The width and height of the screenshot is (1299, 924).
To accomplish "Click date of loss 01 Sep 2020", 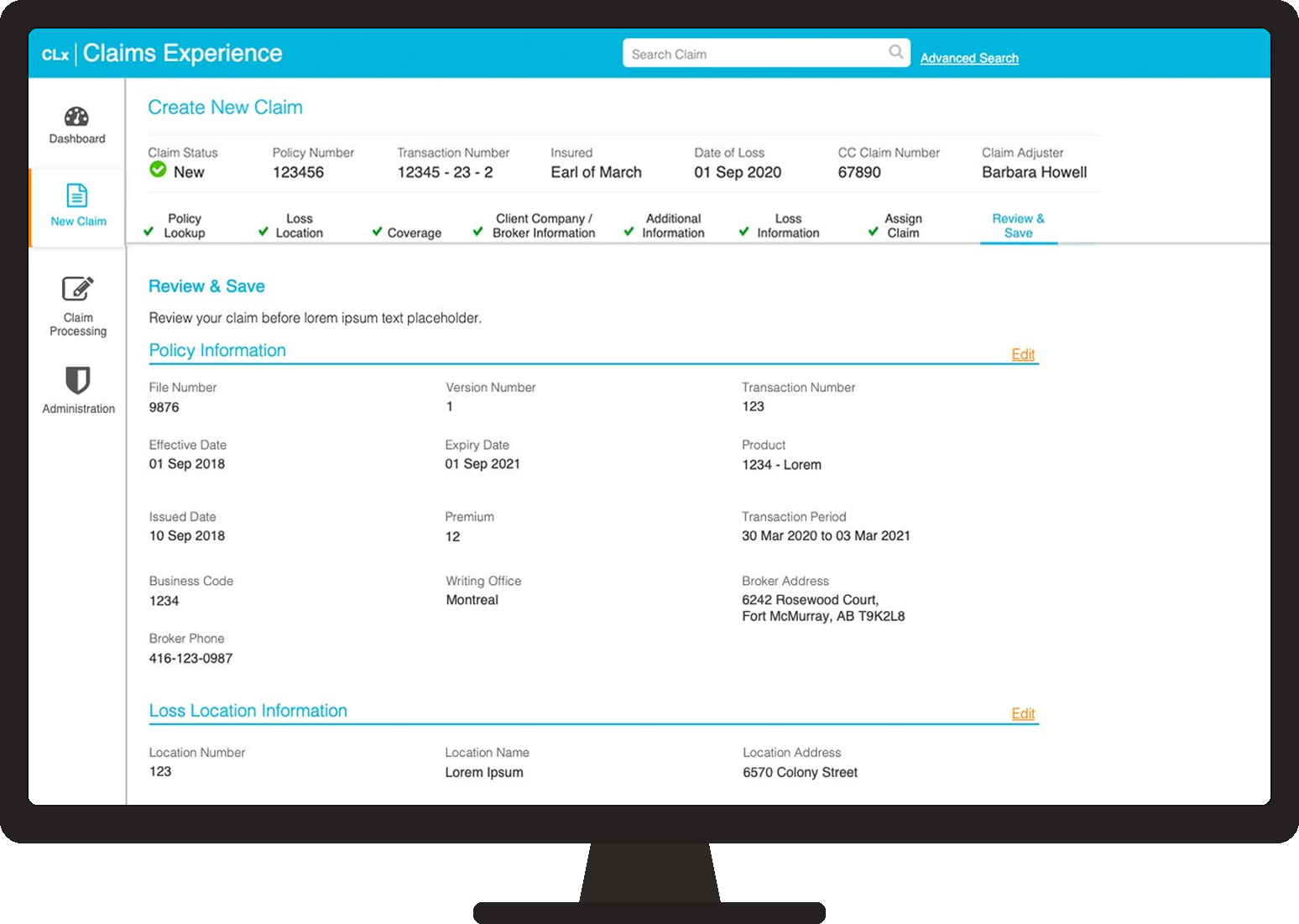I will [x=738, y=172].
